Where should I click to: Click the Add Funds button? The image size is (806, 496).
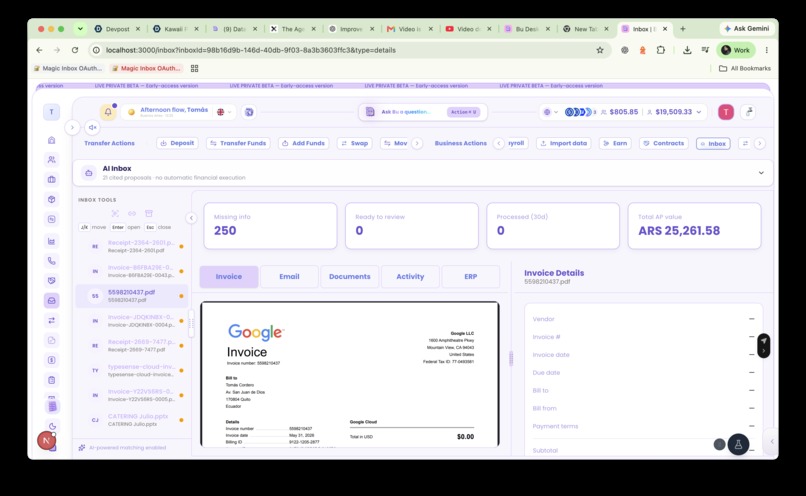[x=304, y=143]
